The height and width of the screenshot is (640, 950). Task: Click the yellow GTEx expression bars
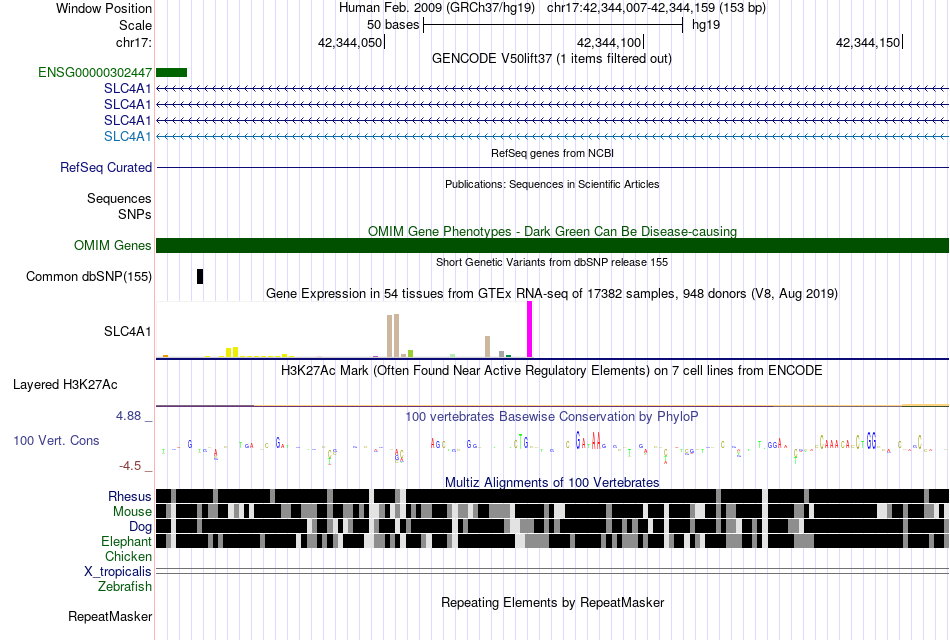pos(232,352)
